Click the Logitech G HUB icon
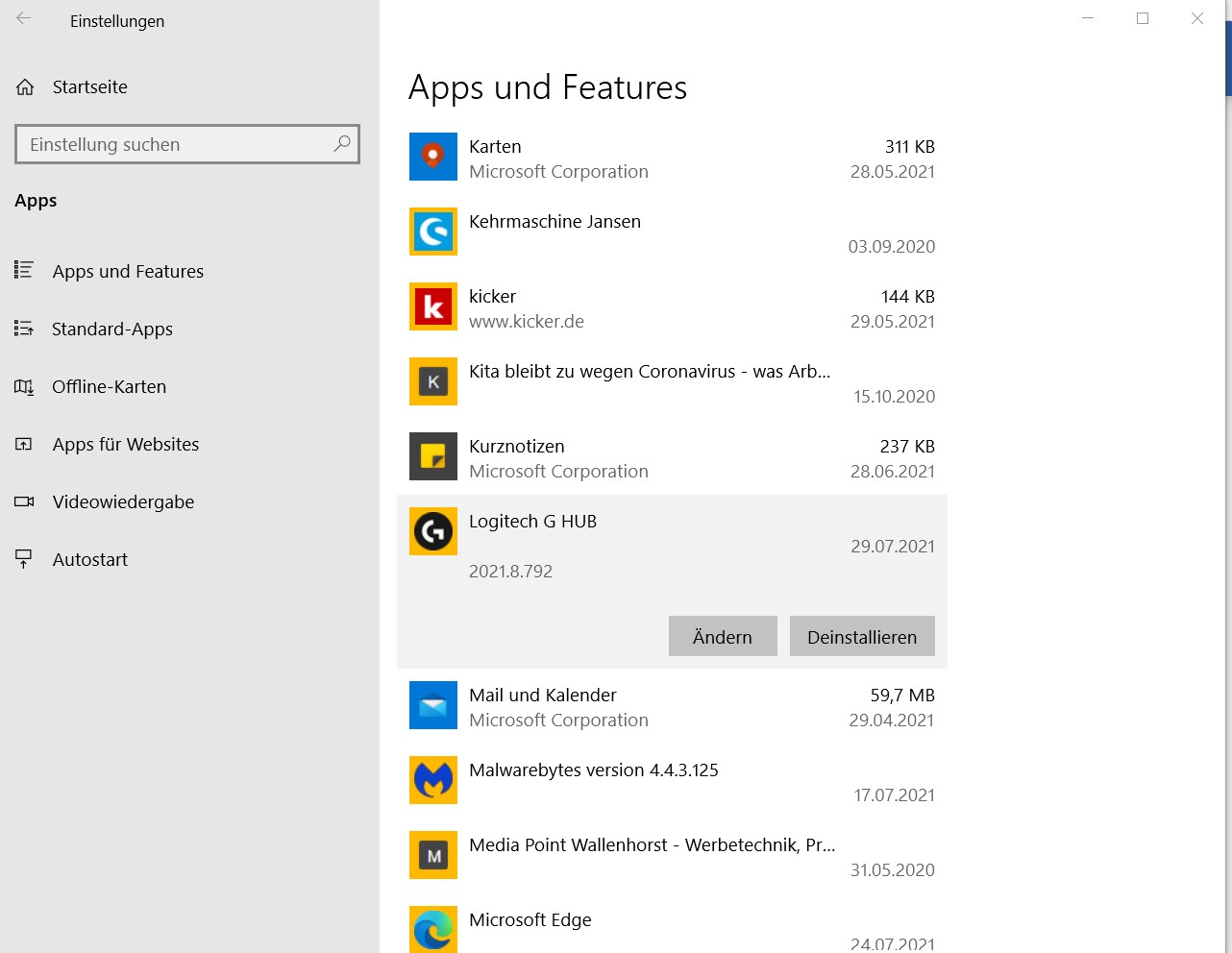Image resolution: width=1232 pixels, height=953 pixels. coord(433,531)
